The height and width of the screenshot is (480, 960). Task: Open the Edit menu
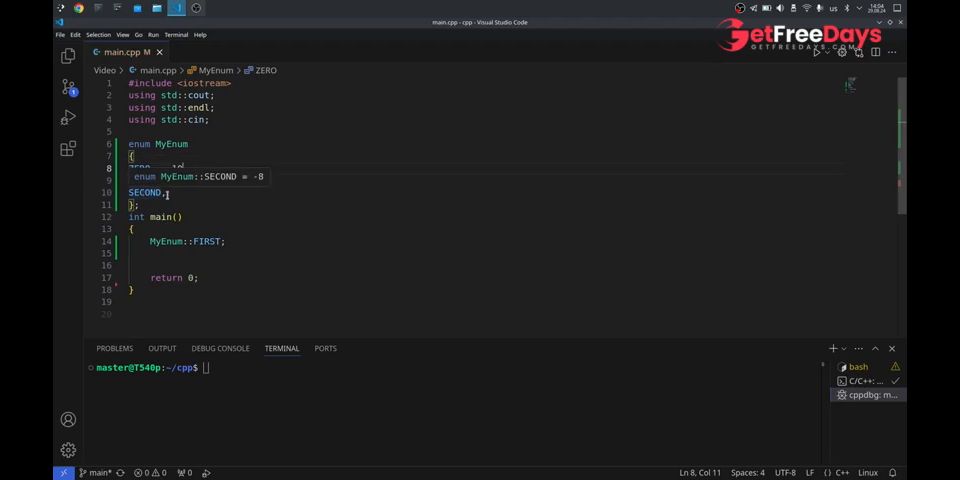coord(75,35)
